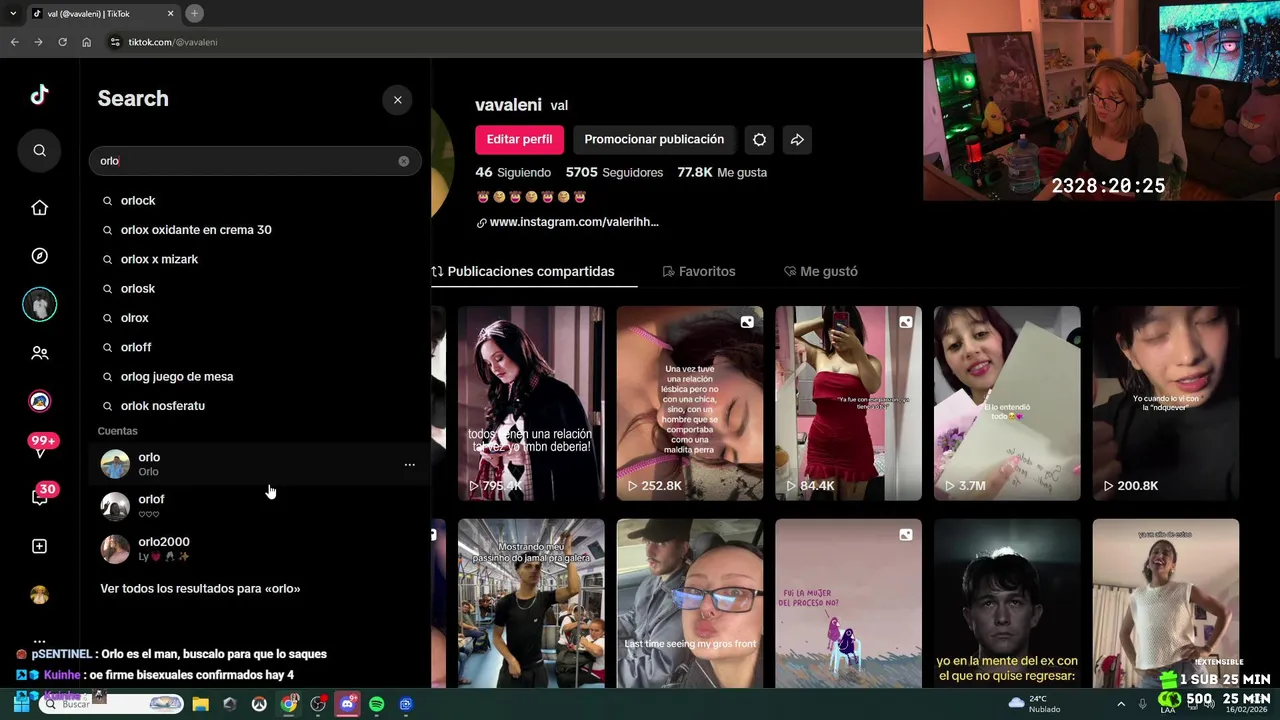The height and width of the screenshot is (720, 1280).
Task: Close the Search panel
Action: [x=398, y=100]
